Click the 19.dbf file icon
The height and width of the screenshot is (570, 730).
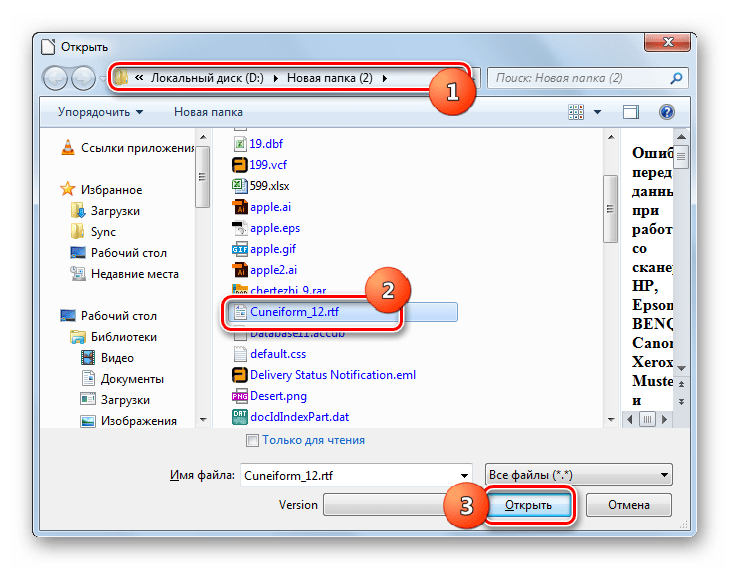click(x=240, y=143)
